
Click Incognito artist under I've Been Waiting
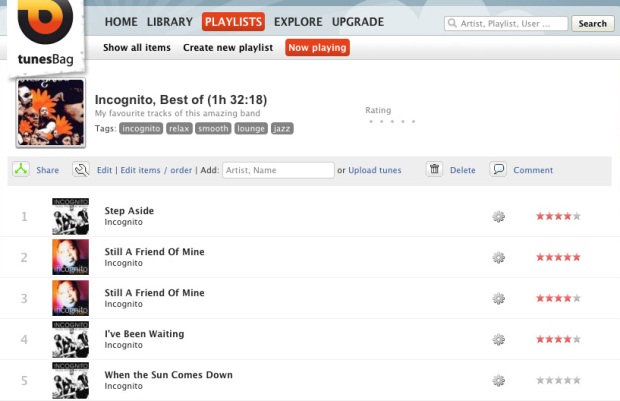click(123, 345)
